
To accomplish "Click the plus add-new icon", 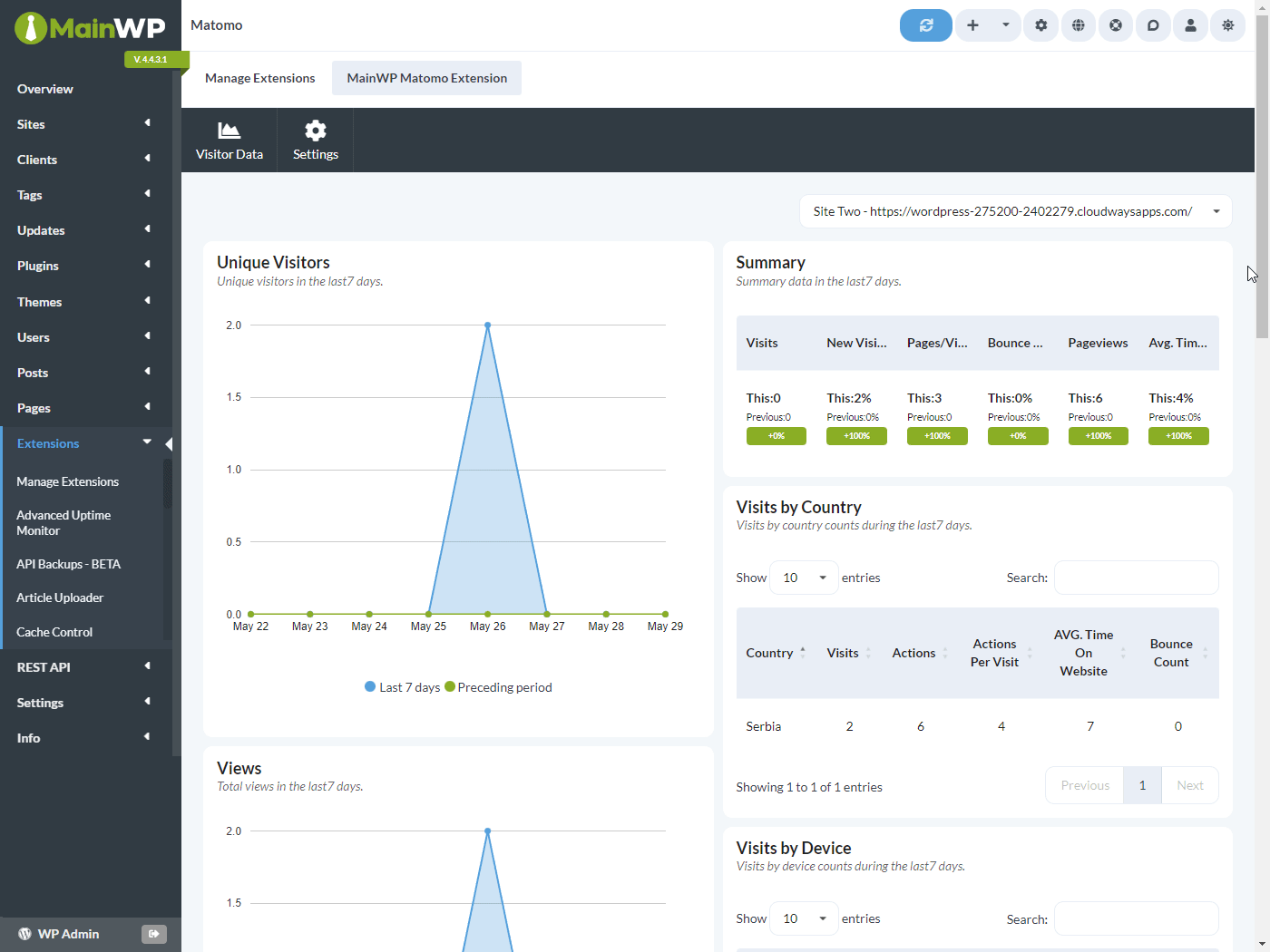I will (972, 25).
